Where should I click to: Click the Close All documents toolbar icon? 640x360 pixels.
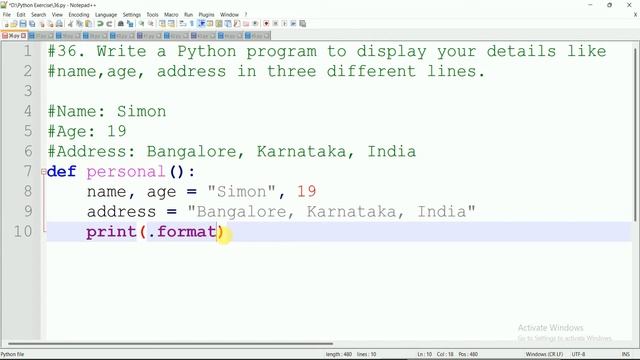(50, 24)
